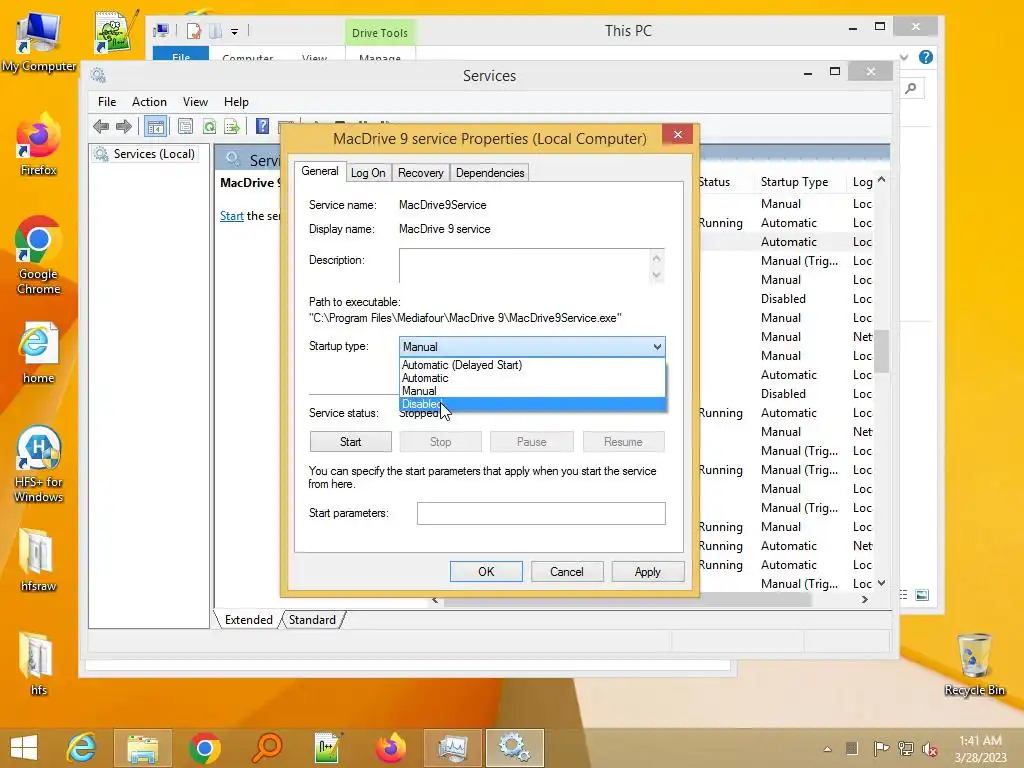The image size is (1024, 768).
Task: Open Internet Explorer from the taskbar
Action: [x=82, y=748]
